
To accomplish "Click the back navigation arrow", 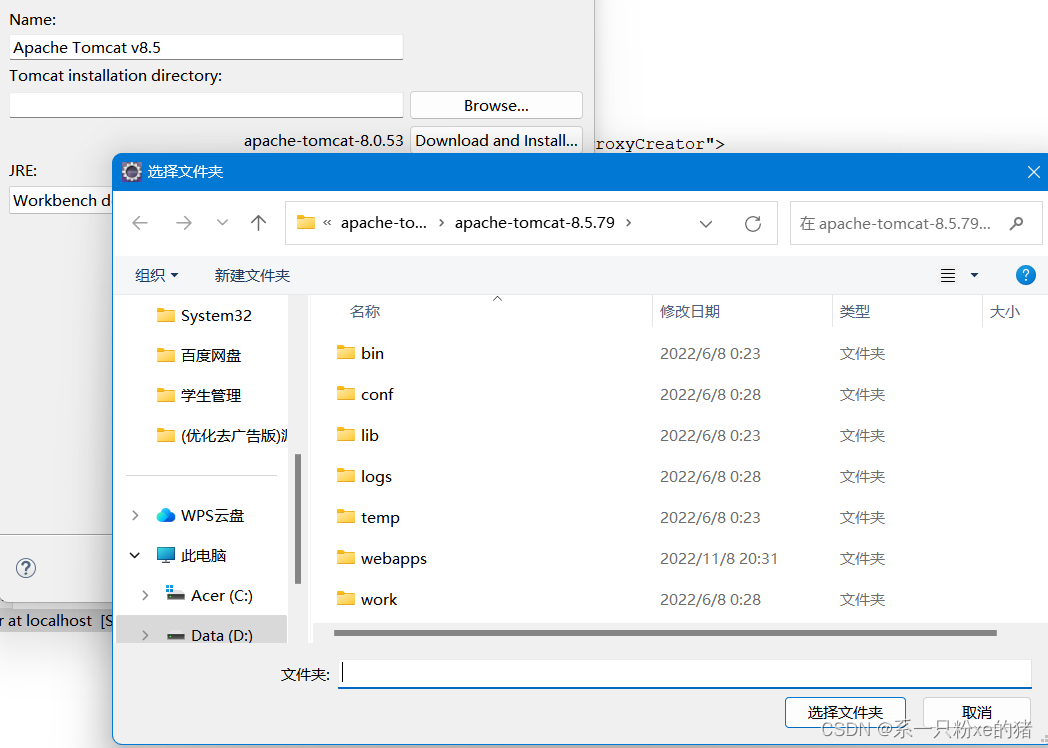I will tap(139, 222).
